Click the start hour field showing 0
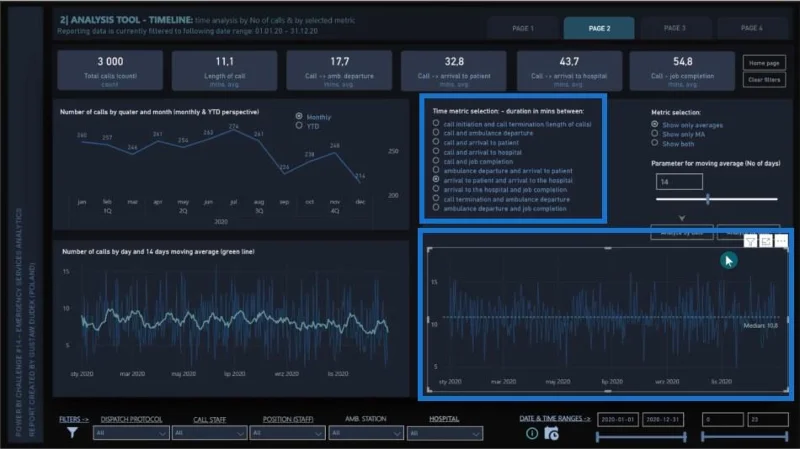 [722, 419]
